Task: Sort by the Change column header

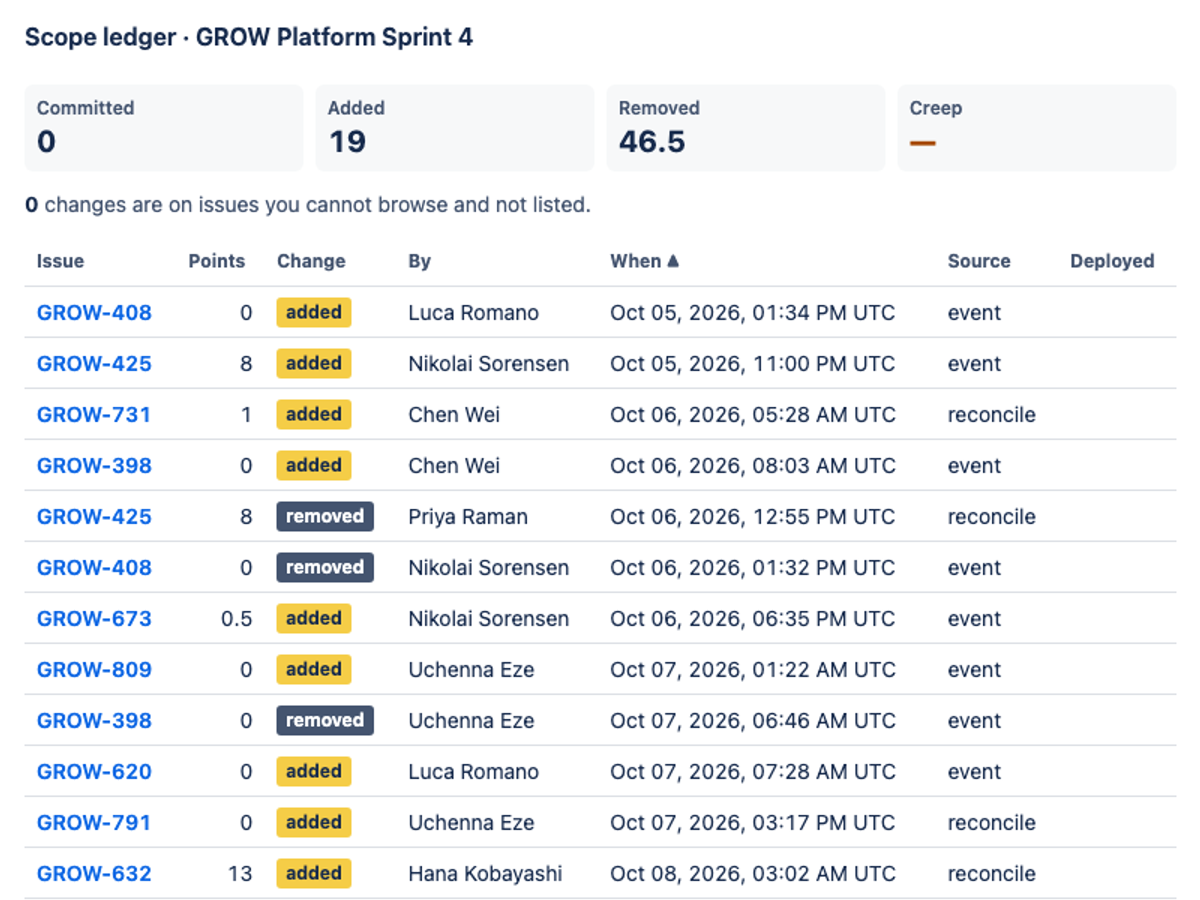Action: tap(311, 261)
